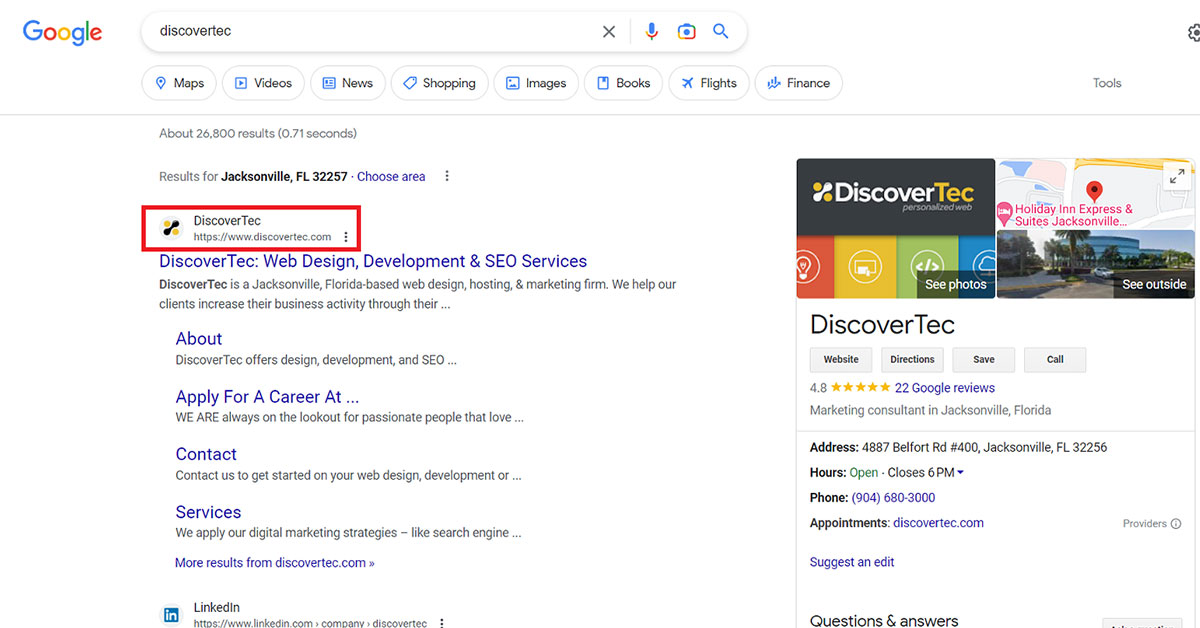Click the About 26,800 results count text
The height and width of the screenshot is (628, 1200).
pyautogui.click(x=258, y=133)
